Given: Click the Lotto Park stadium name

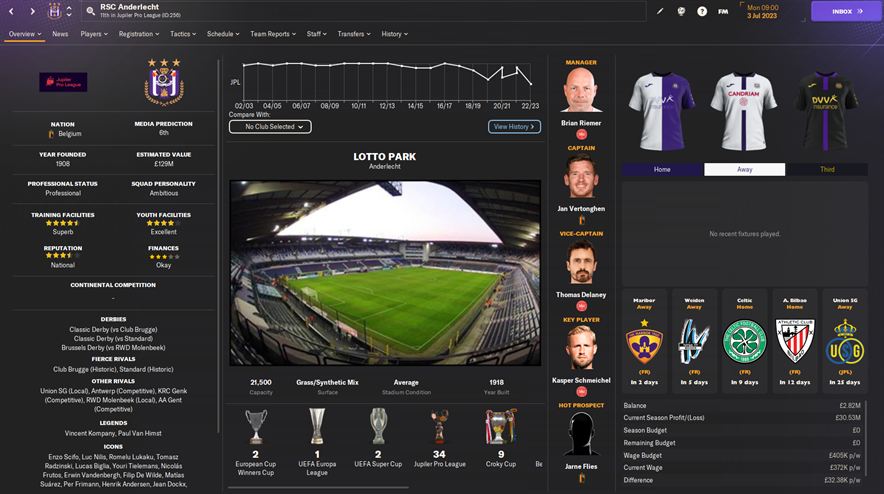Looking at the screenshot, I should [x=384, y=157].
